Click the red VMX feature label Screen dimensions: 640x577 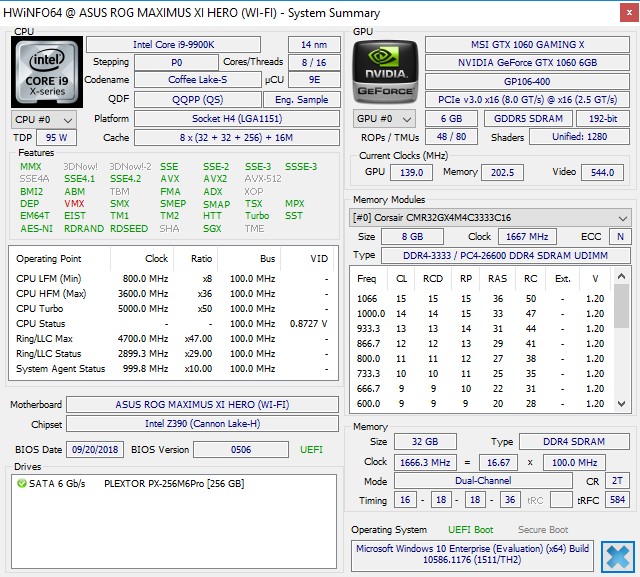74,204
